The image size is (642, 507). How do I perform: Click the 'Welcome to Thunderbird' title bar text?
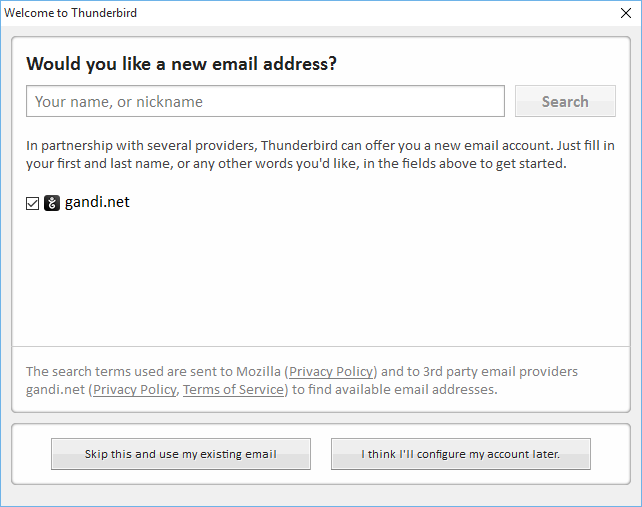pyautogui.click(x=70, y=13)
